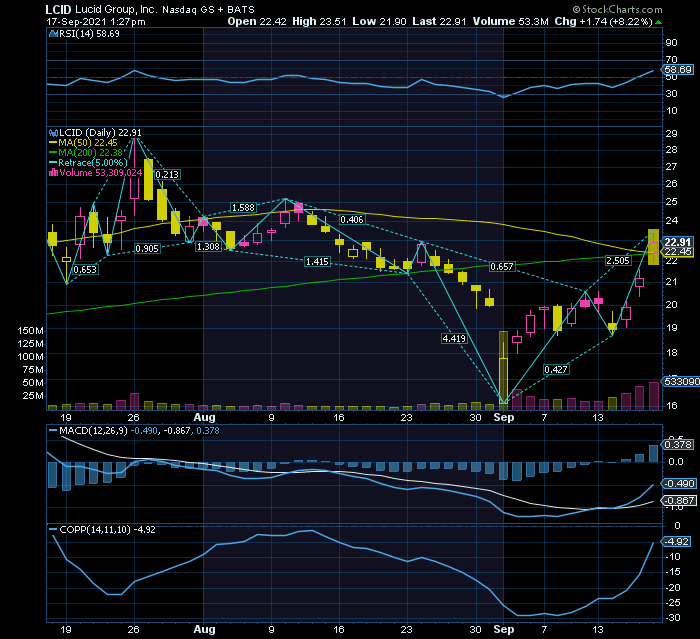
Task: Click the date stamp 17-Sep-2021 1:27pm
Action: coord(96,21)
